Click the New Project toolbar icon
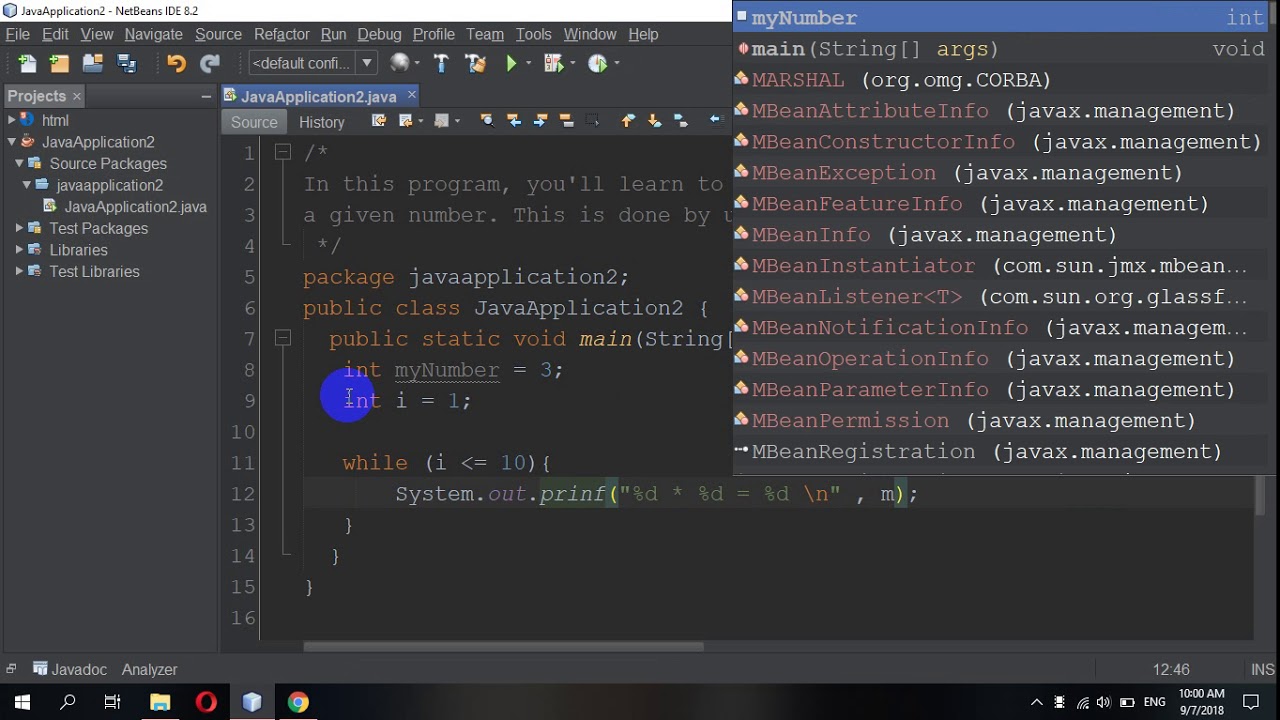 (60, 63)
